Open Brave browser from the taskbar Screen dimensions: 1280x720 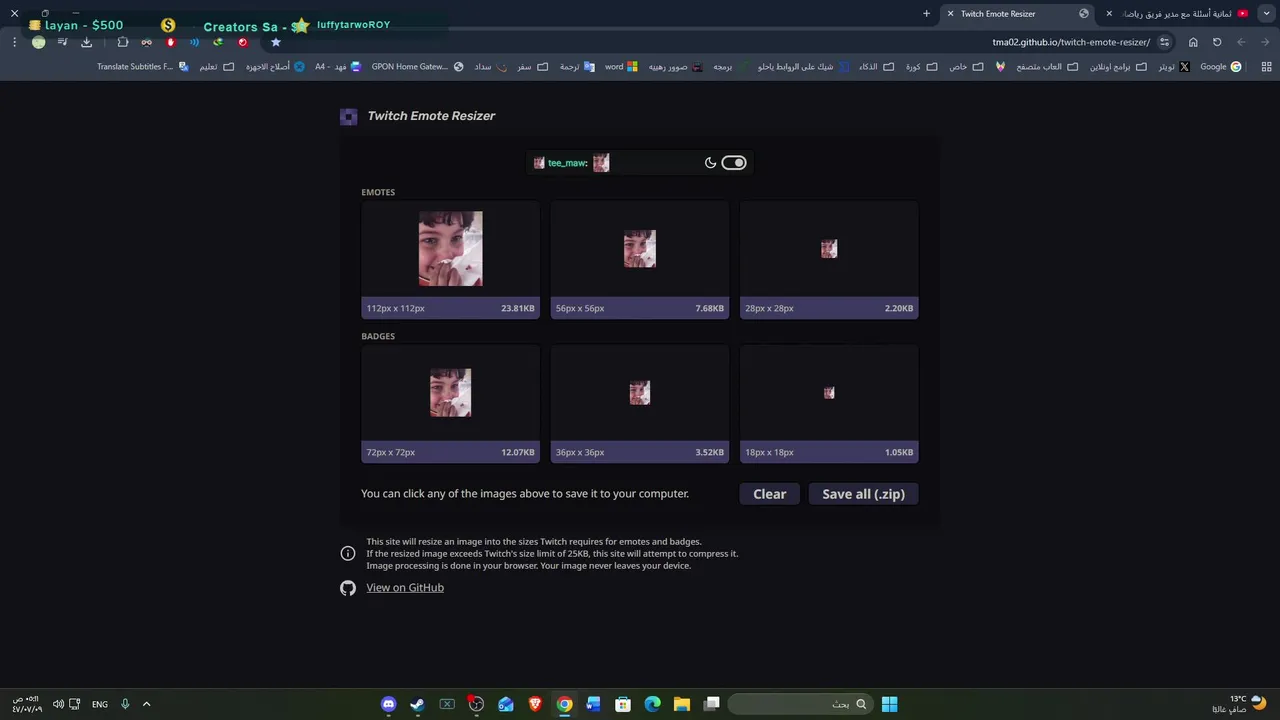tap(535, 704)
